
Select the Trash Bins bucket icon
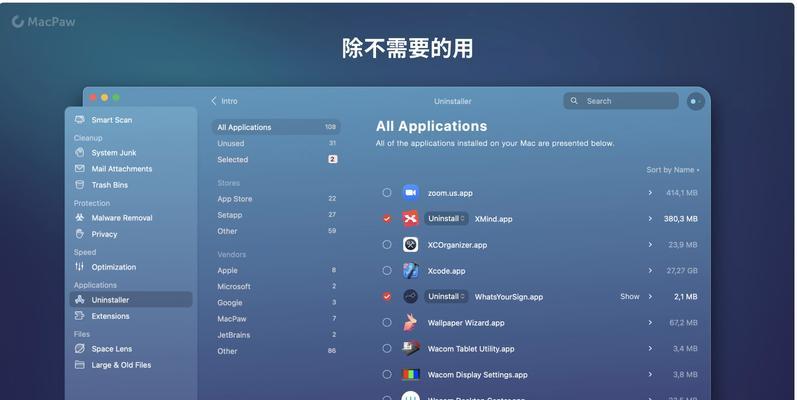tap(80, 184)
